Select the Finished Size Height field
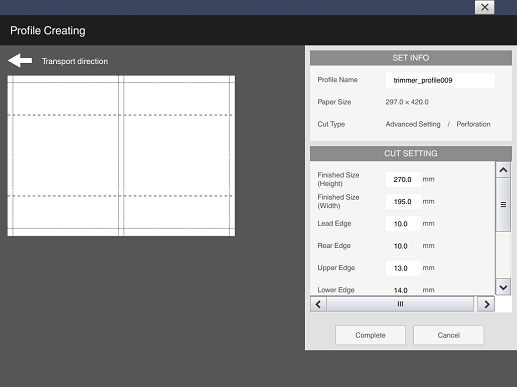This screenshot has width=517, height=387. [403, 179]
